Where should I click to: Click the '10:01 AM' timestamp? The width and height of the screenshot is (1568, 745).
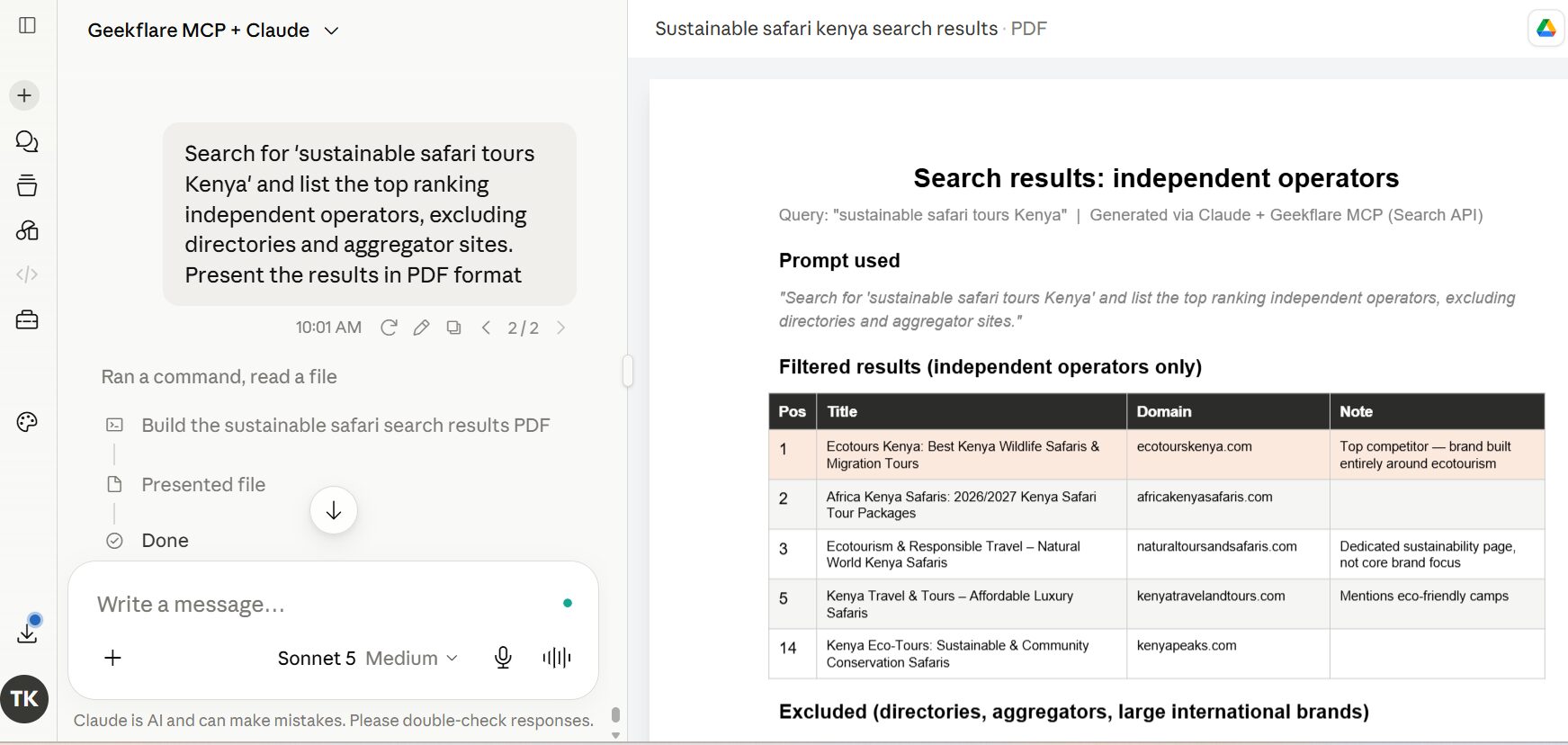click(x=328, y=328)
